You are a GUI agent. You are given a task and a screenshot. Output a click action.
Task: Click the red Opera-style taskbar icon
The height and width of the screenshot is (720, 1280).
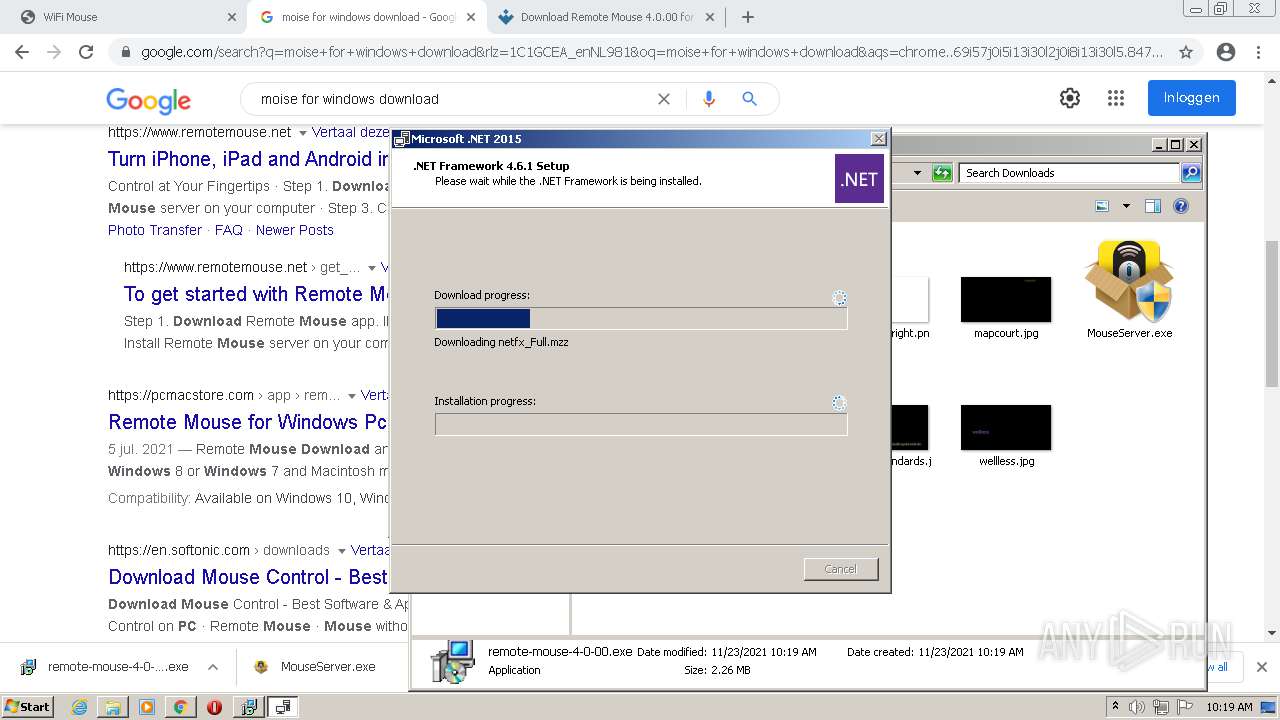pos(214,707)
